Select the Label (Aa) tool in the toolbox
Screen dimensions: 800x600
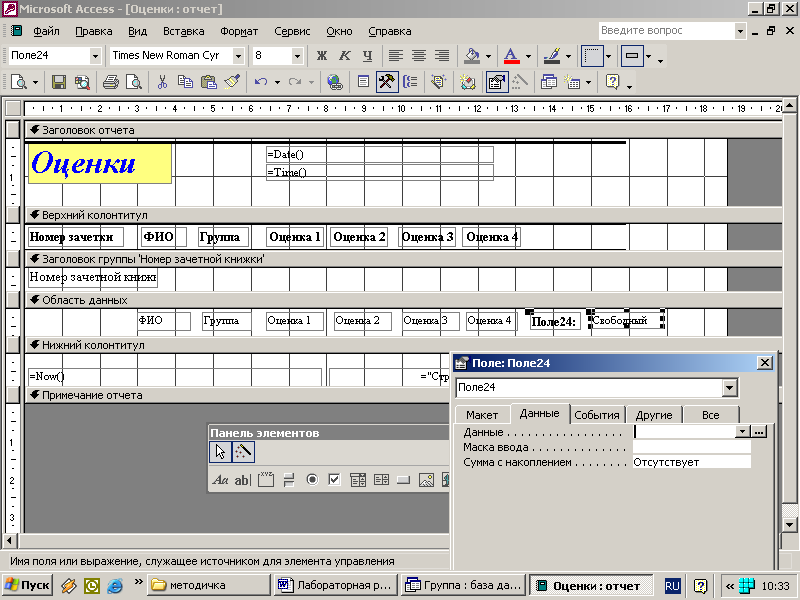pyautogui.click(x=220, y=480)
